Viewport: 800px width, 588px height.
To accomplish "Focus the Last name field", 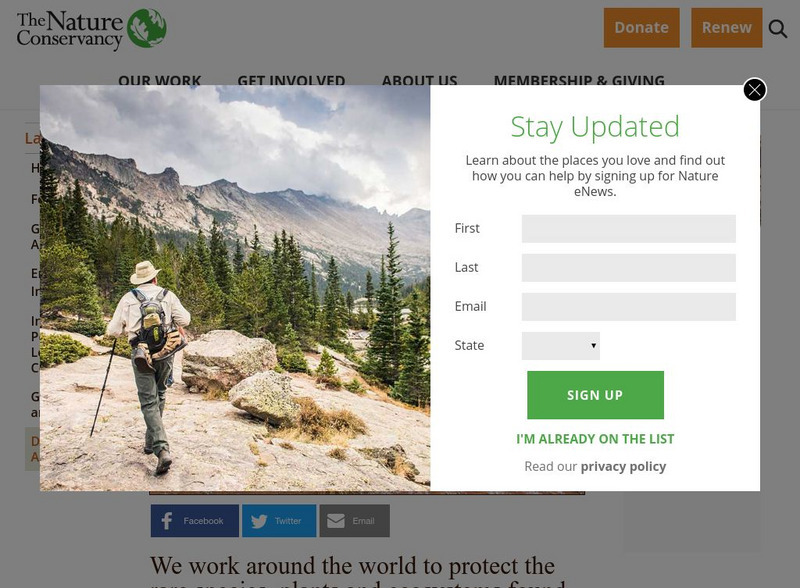I will (x=629, y=267).
